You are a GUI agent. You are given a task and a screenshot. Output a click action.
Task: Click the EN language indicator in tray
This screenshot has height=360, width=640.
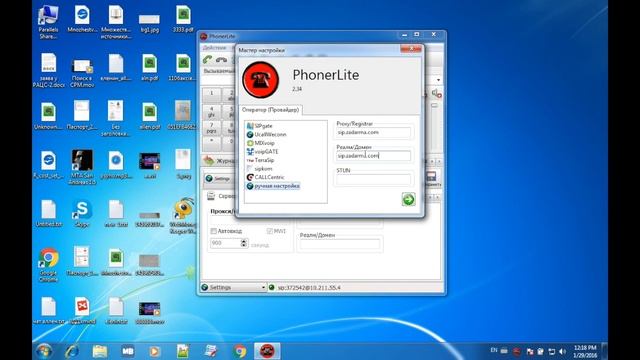click(494, 350)
